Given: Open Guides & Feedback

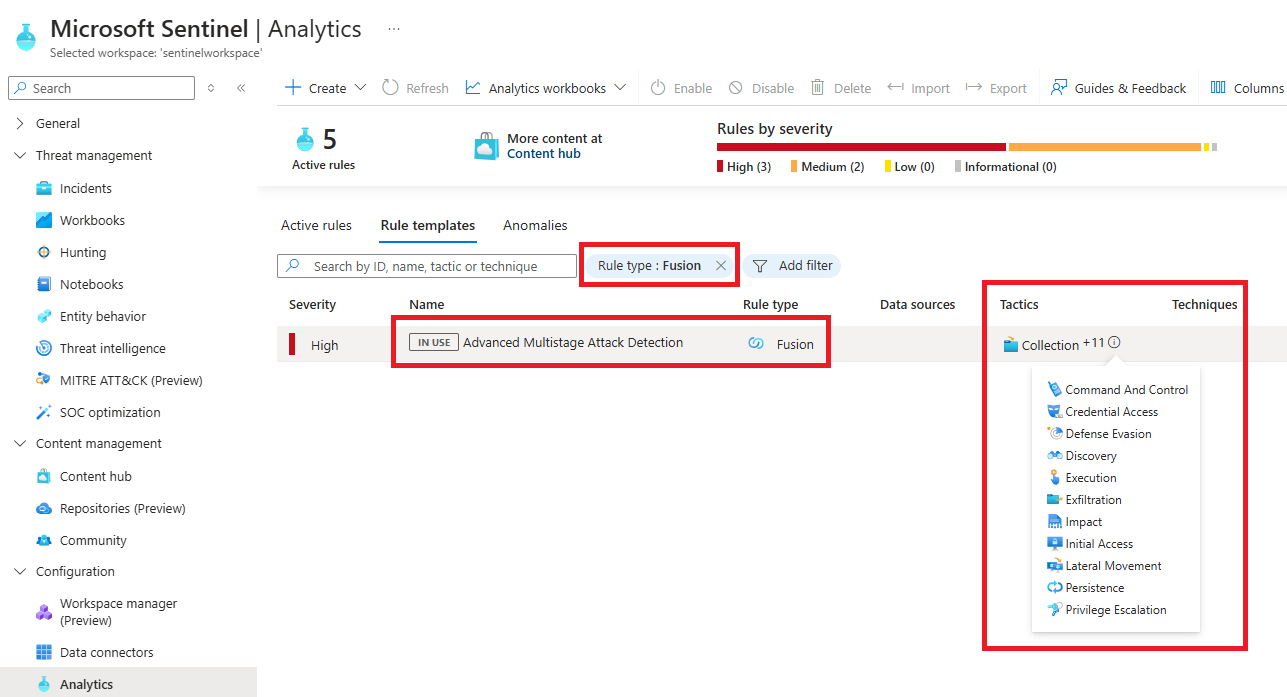Looking at the screenshot, I should pos(1118,88).
